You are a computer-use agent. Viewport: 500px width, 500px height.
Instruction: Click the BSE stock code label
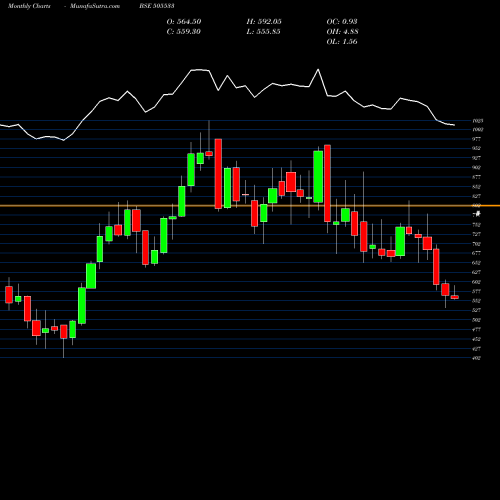point(157,6)
